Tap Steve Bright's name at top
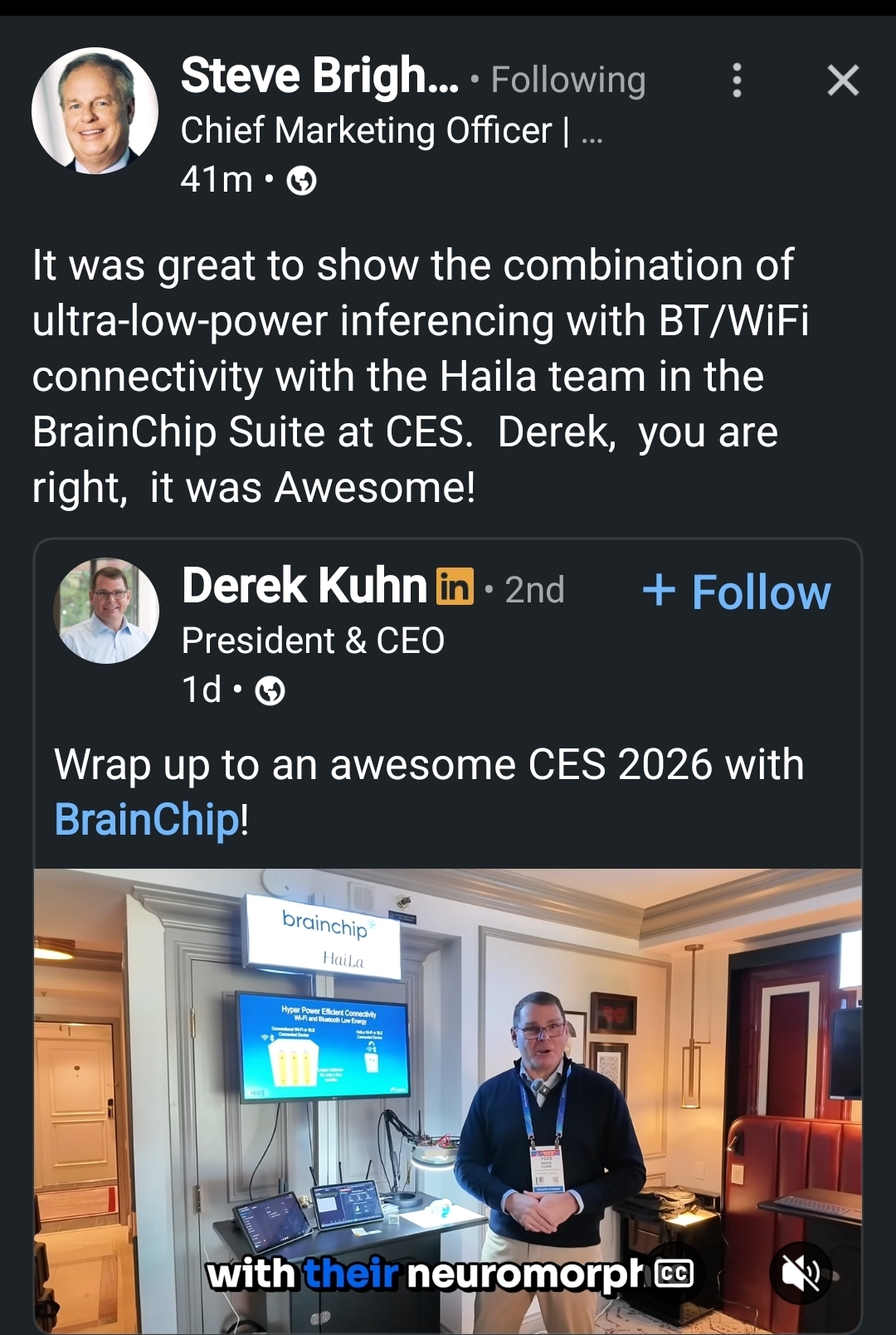Image resolution: width=896 pixels, height=1335 pixels. click(x=319, y=76)
